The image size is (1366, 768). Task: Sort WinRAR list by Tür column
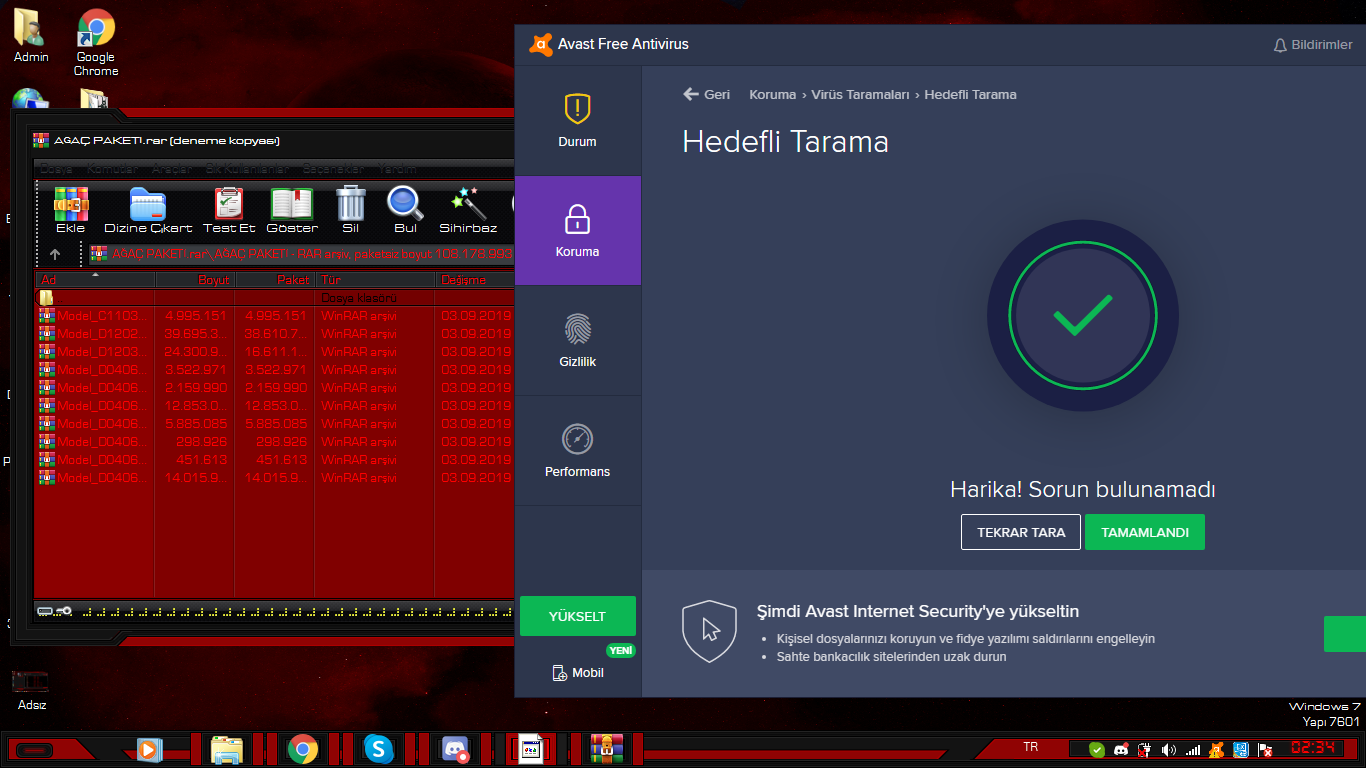pos(375,280)
